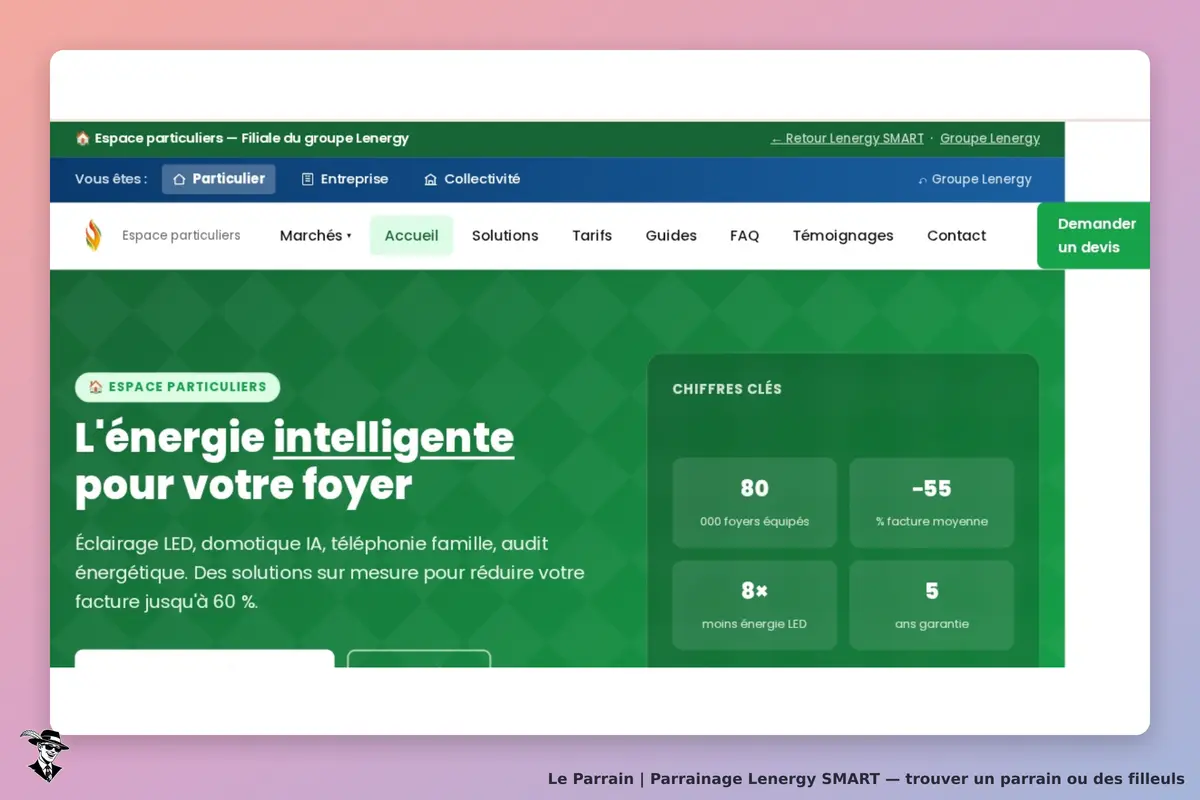Follow the Retour Lenergy SMART link
The image size is (1200, 800).
coord(847,139)
